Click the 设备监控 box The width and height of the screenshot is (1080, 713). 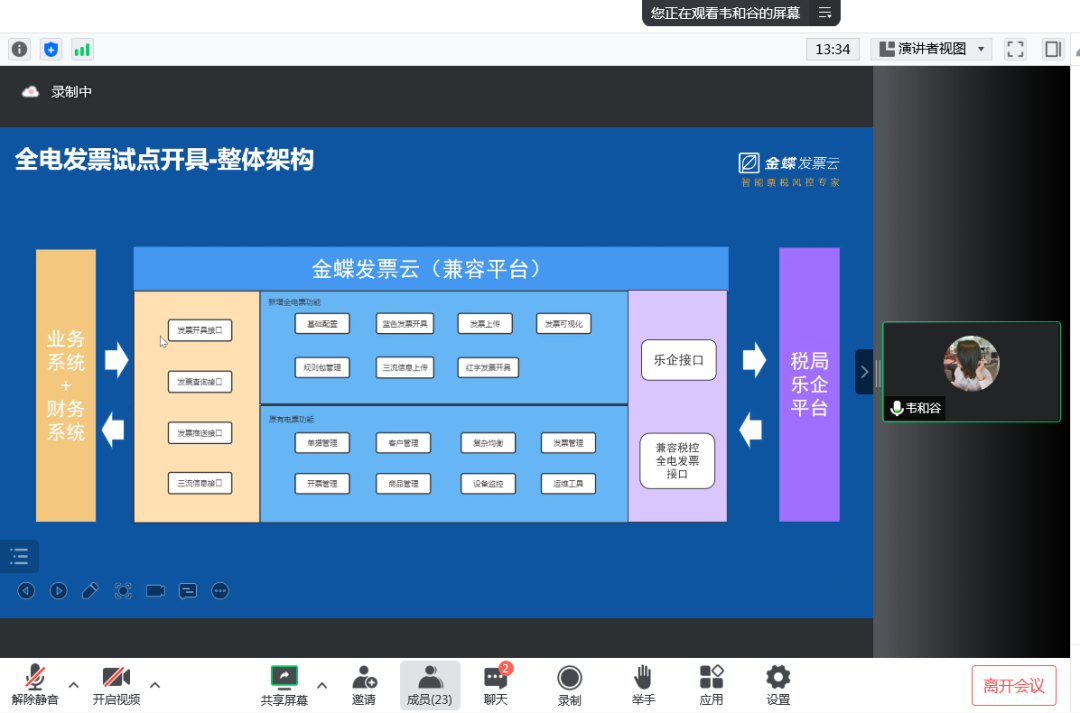488,484
